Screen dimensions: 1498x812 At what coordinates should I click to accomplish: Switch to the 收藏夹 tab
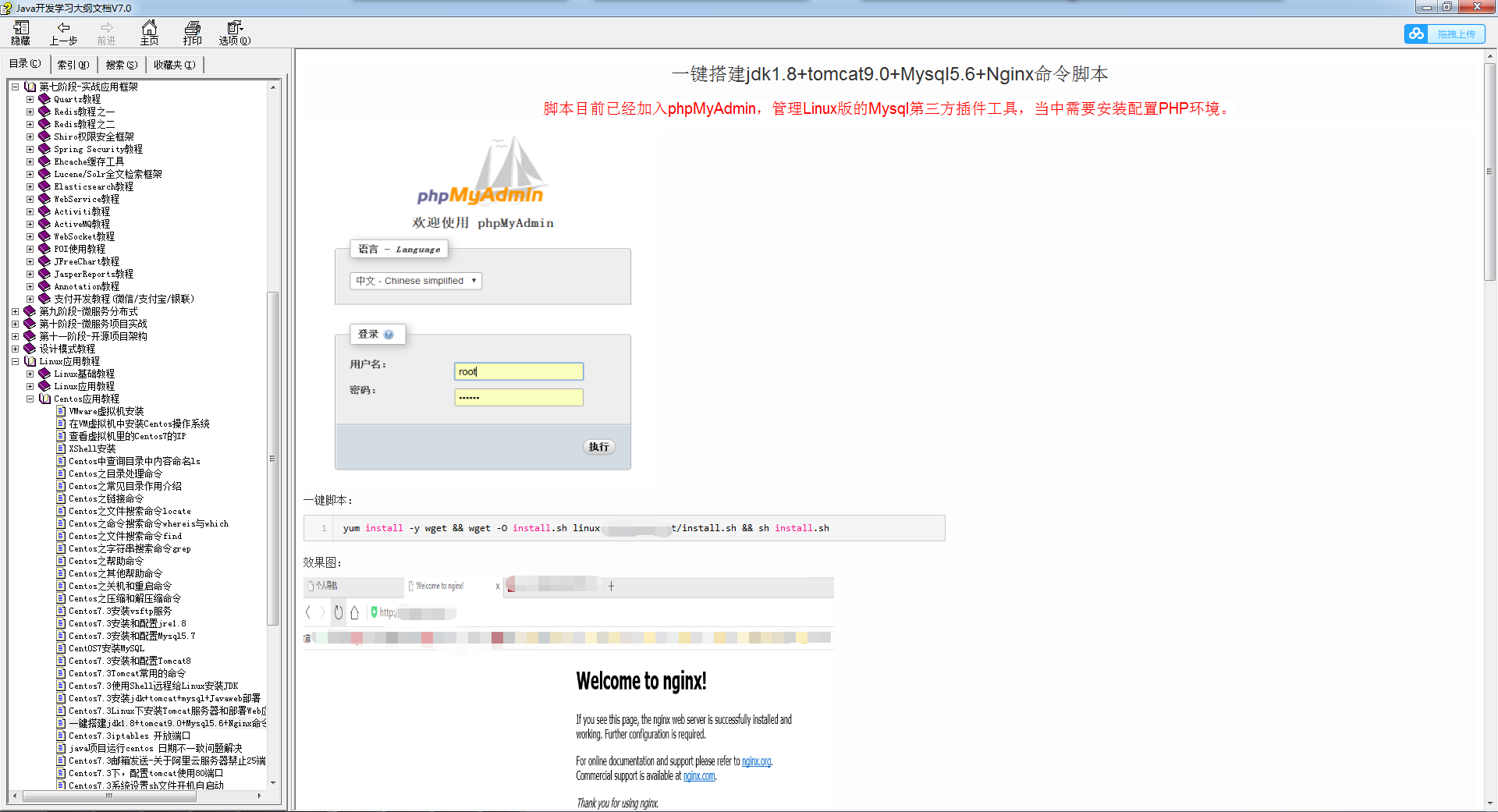click(175, 65)
